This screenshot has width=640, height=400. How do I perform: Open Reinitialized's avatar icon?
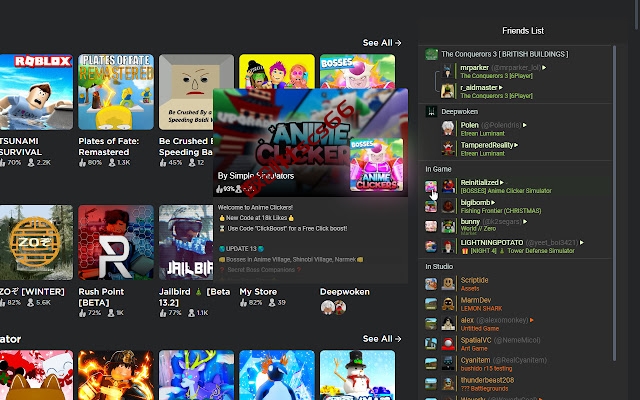coord(448,186)
